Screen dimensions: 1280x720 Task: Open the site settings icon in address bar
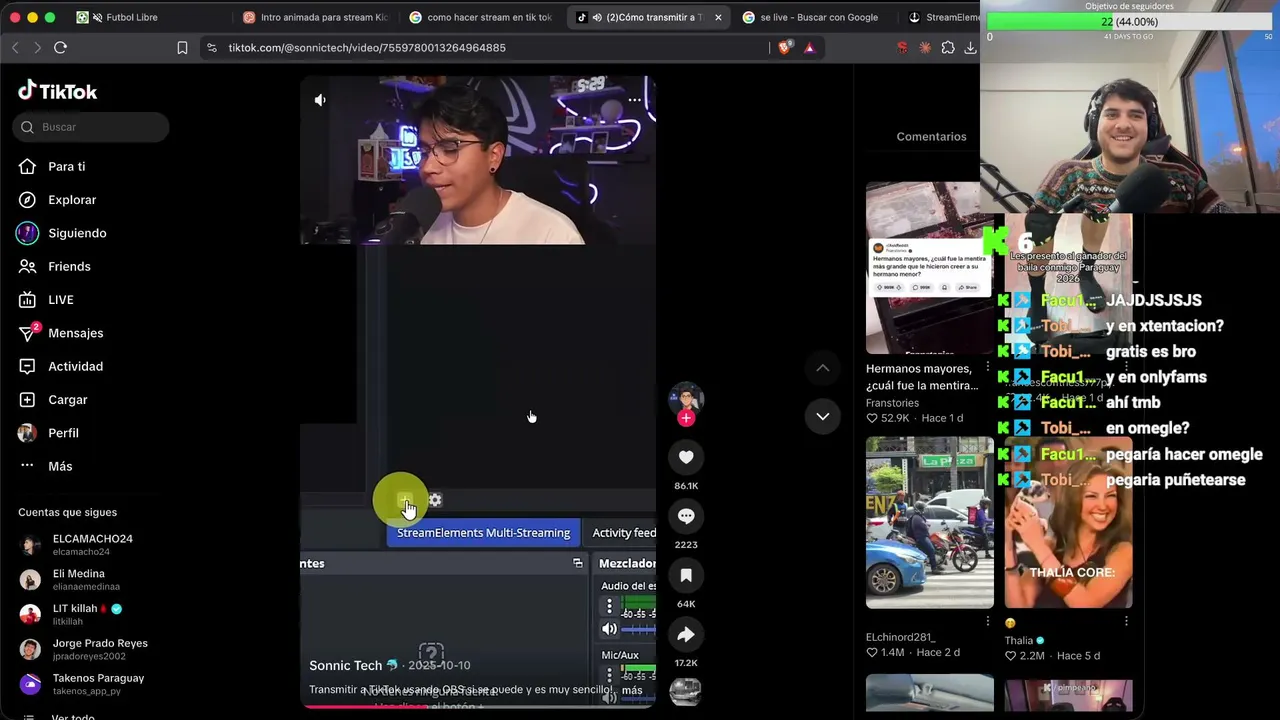coord(211,47)
